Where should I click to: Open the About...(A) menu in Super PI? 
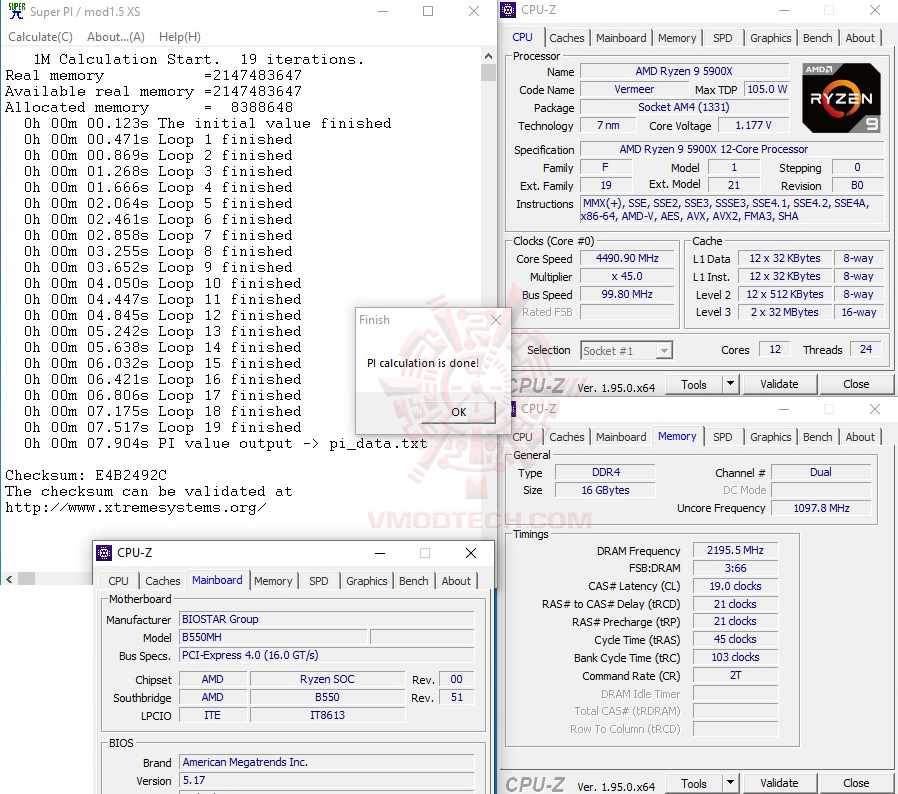pyautogui.click(x=116, y=37)
